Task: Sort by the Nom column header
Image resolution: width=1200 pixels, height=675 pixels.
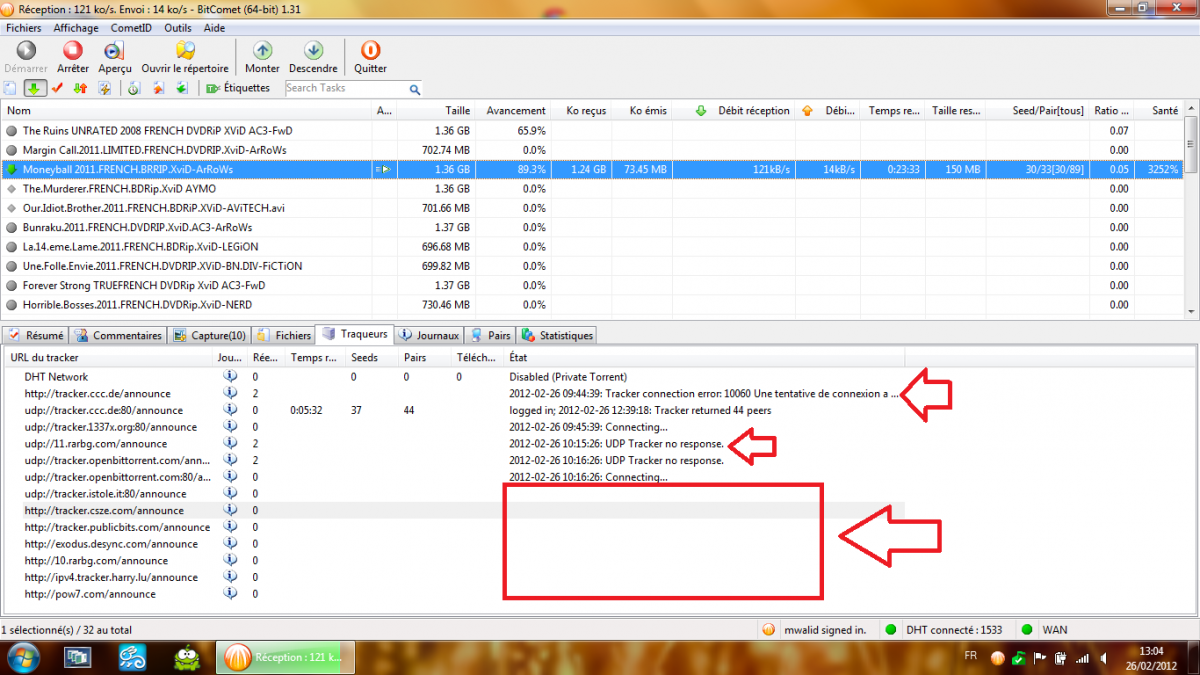Action: pyautogui.click(x=188, y=111)
